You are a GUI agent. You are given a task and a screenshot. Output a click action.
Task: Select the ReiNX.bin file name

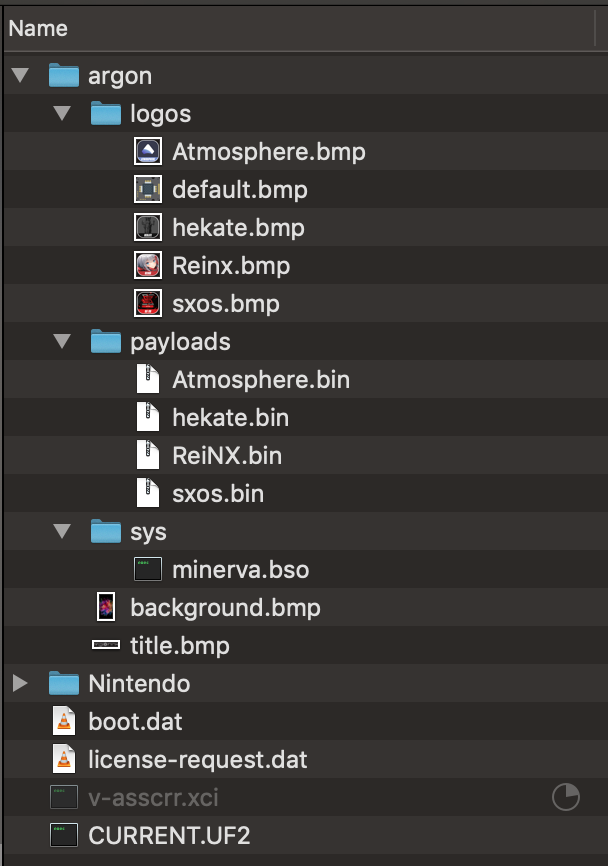click(227, 456)
